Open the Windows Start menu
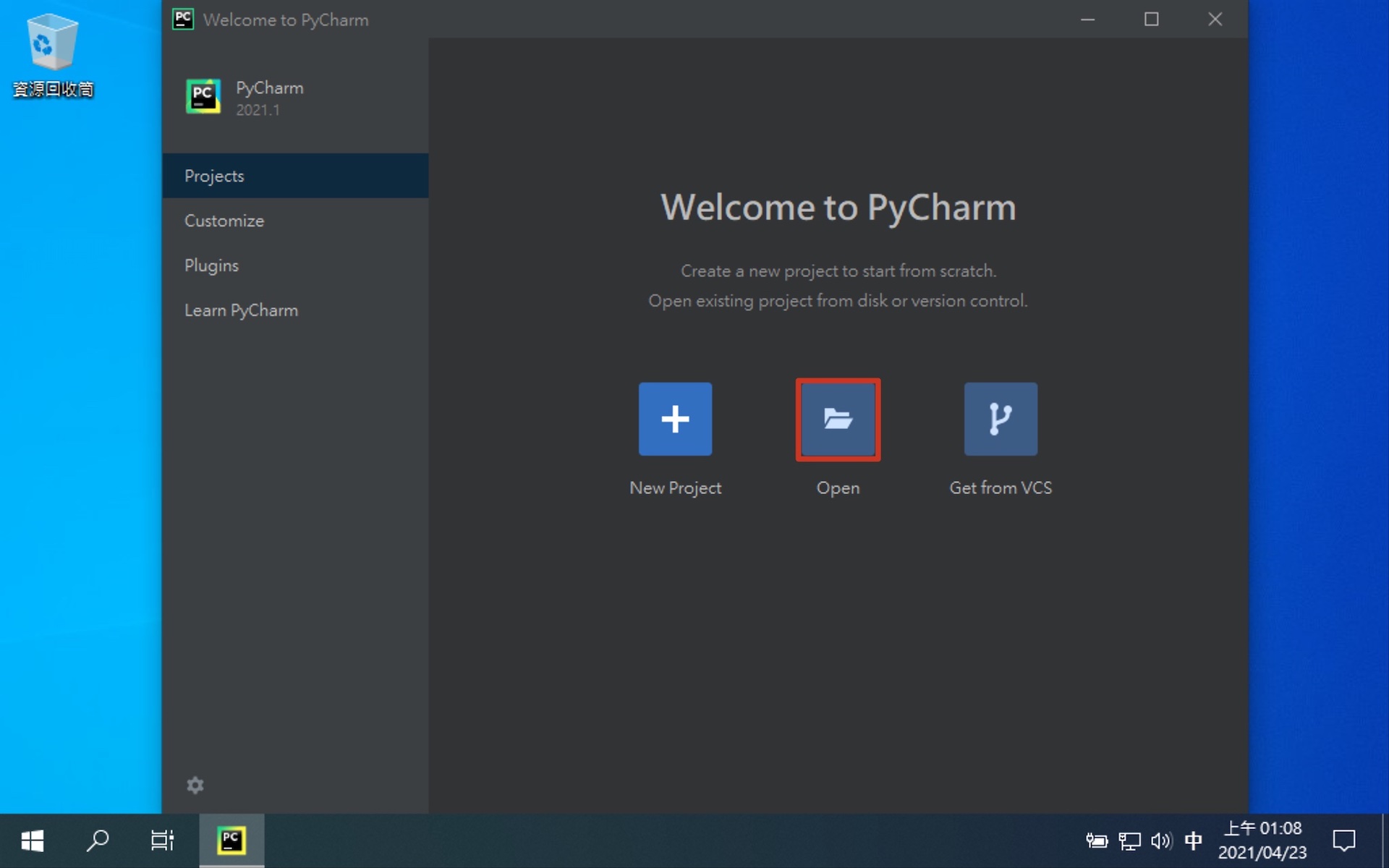1389x868 pixels. (33, 841)
